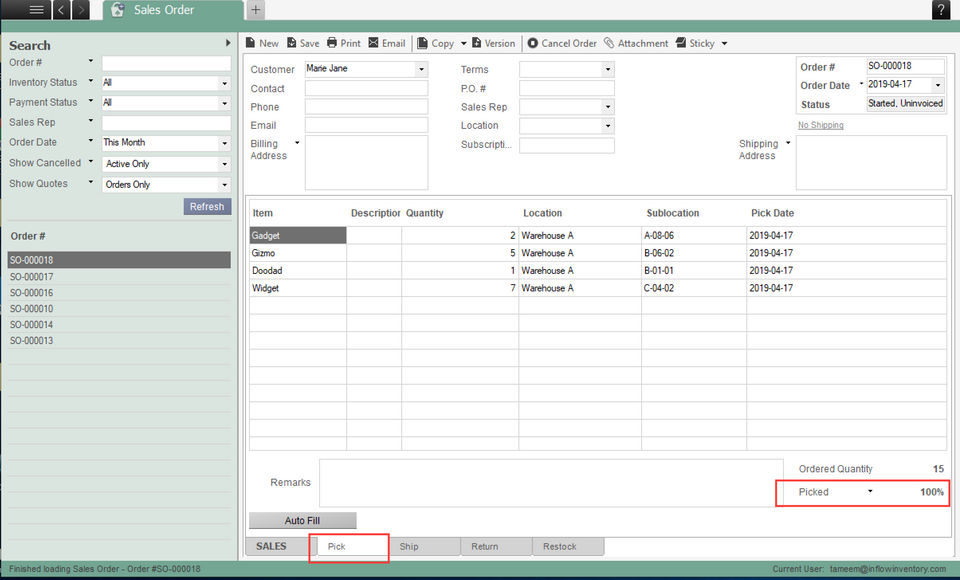
Task: Expand the Inventory Status dropdown
Action: click(225, 83)
